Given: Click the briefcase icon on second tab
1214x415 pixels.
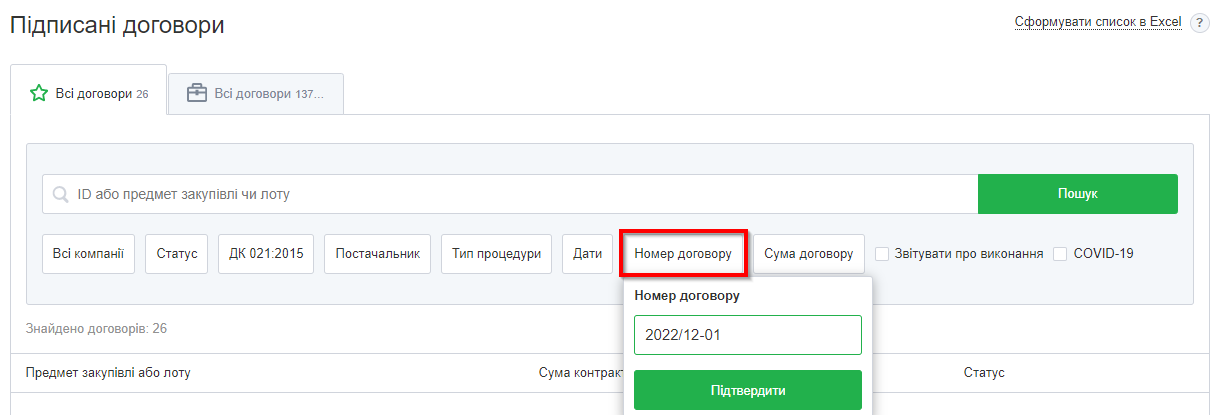Looking at the screenshot, I should click(197, 93).
